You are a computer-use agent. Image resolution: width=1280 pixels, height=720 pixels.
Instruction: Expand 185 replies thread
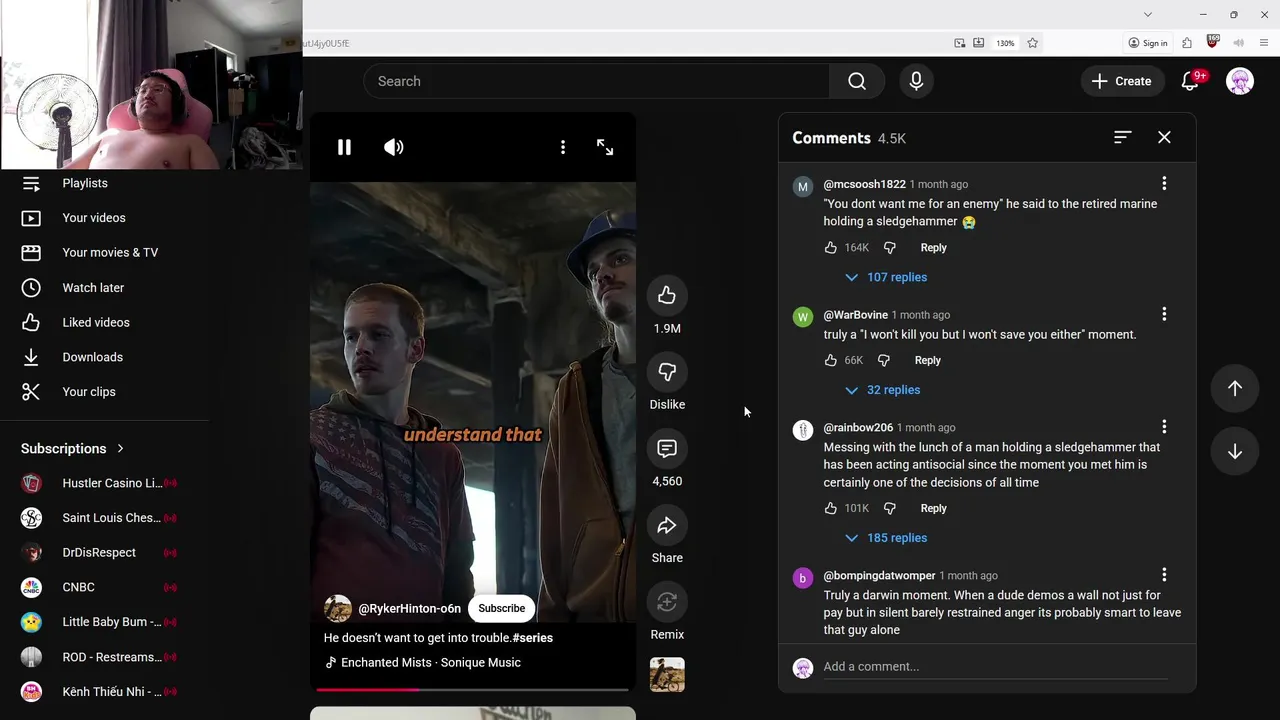tap(886, 538)
